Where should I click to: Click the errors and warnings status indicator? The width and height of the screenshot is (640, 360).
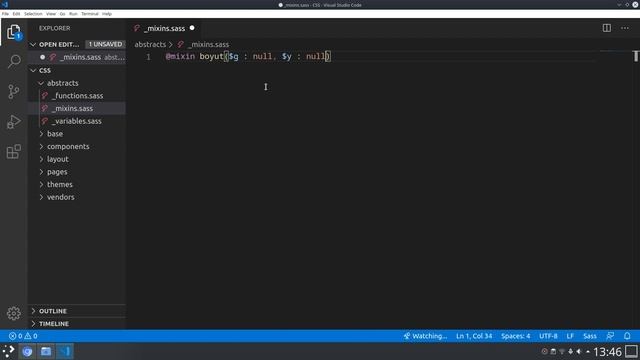[23, 336]
